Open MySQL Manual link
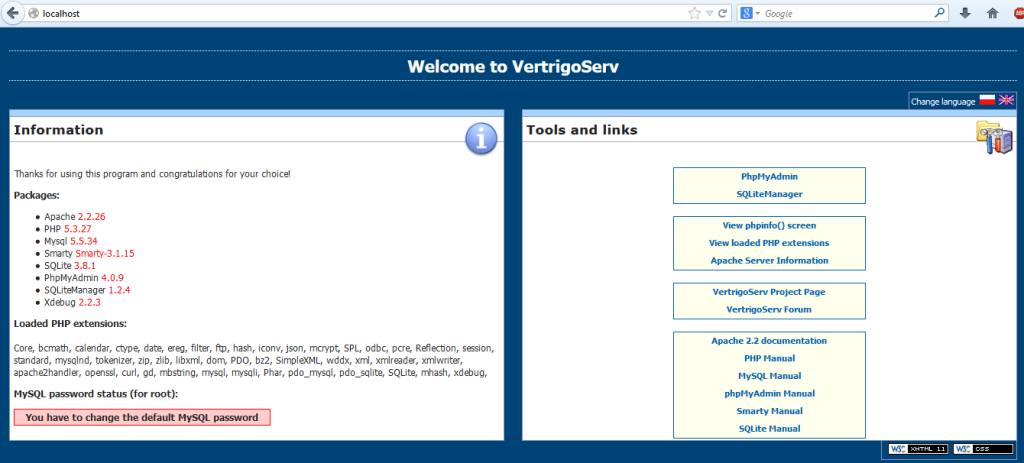This screenshot has height=463, width=1024. point(769,376)
